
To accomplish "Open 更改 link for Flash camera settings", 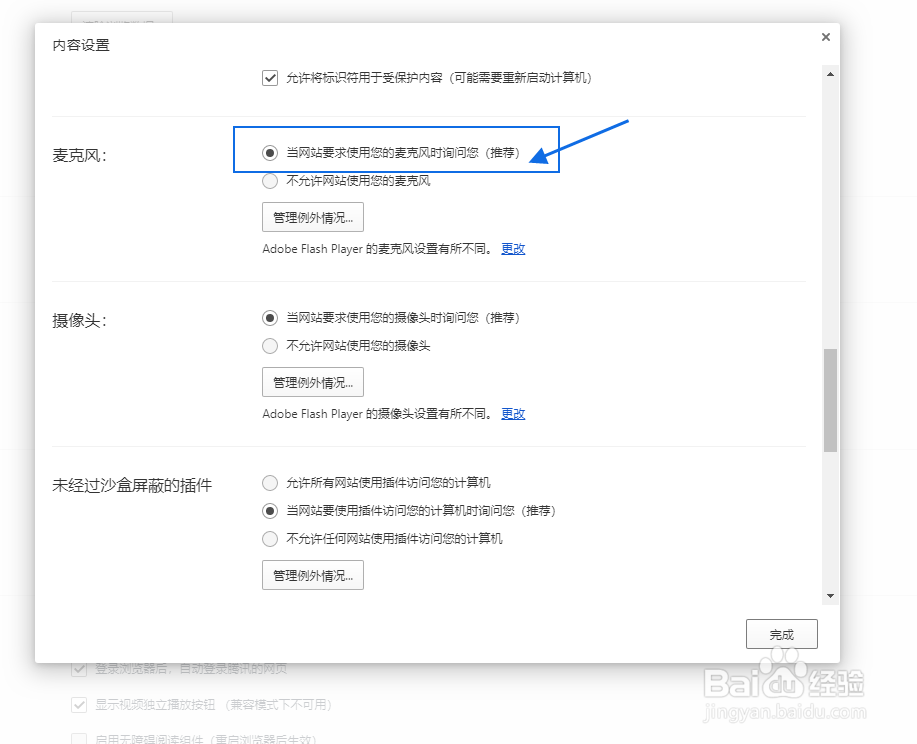I will [x=513, y=414].
